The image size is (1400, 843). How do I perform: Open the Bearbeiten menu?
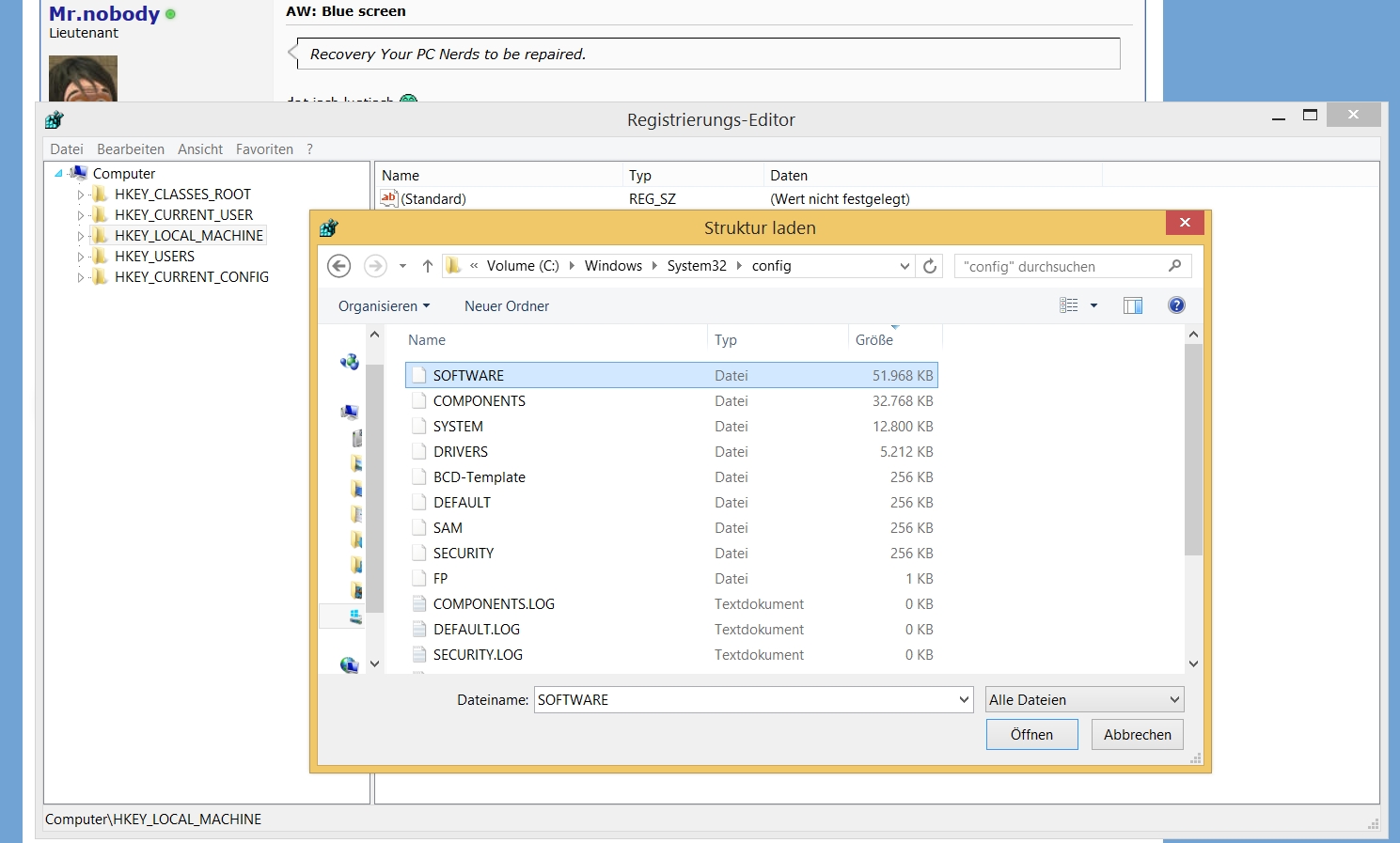(x=131, y=148)
